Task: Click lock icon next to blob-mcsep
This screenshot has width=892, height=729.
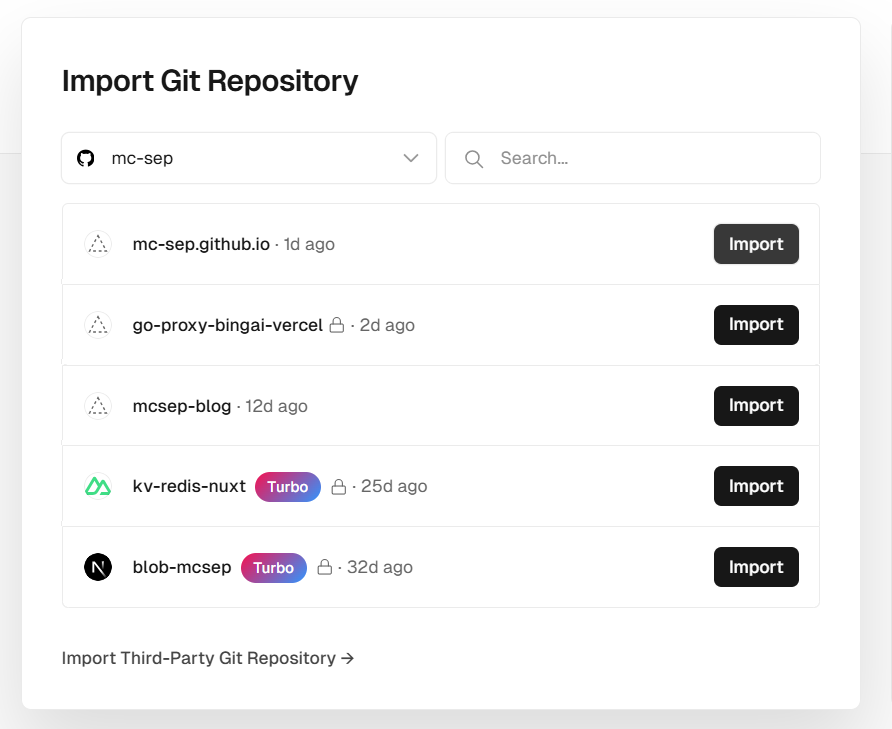Action: 324,567
